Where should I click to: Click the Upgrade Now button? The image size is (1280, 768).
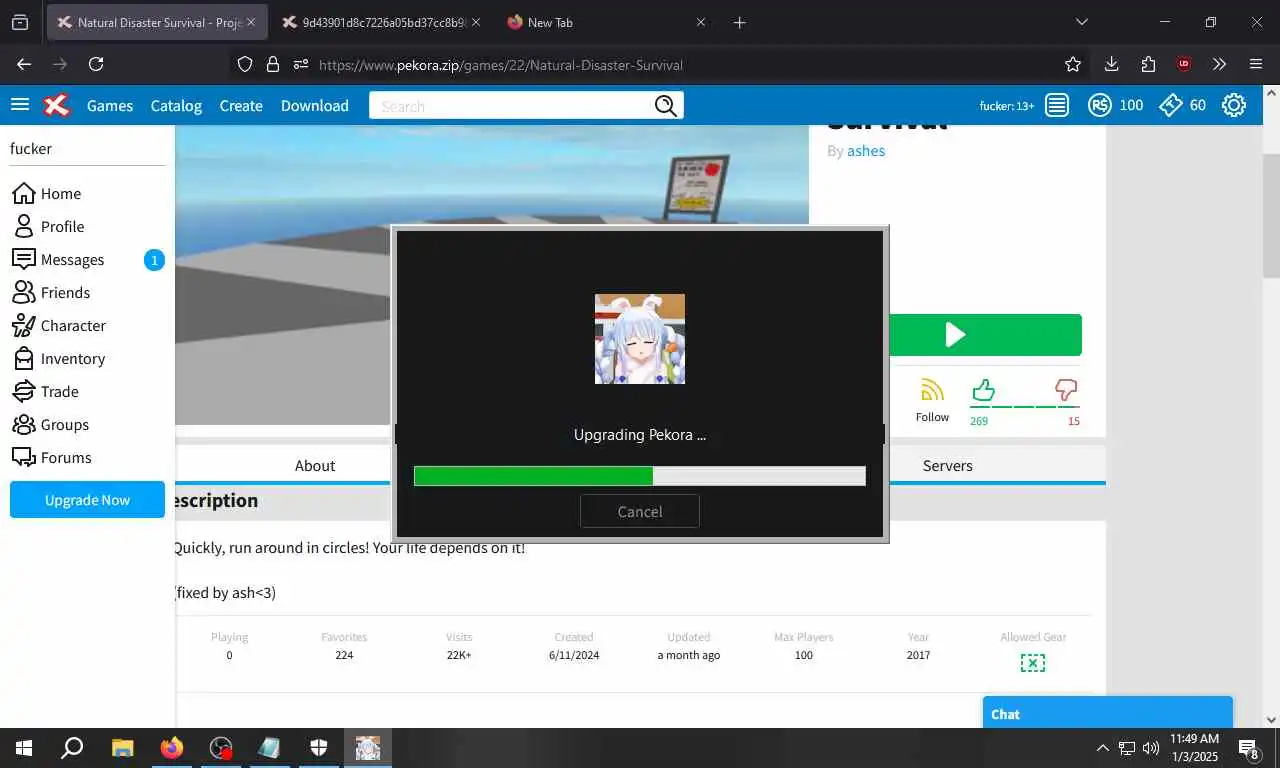87,500
